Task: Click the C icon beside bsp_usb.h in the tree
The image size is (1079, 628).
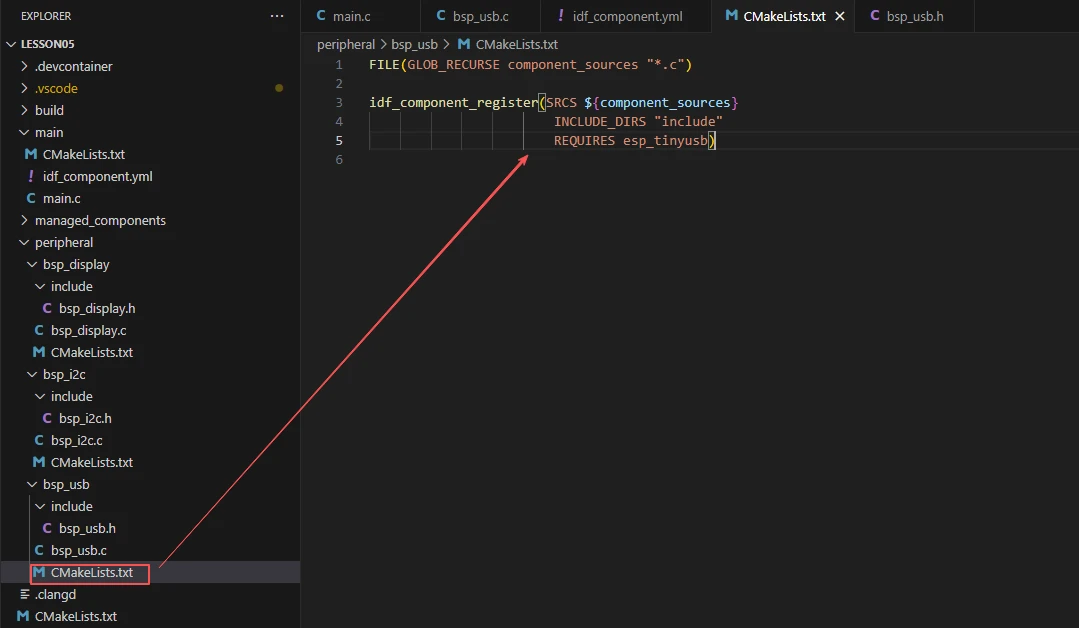Action: [x=47, y=528]
